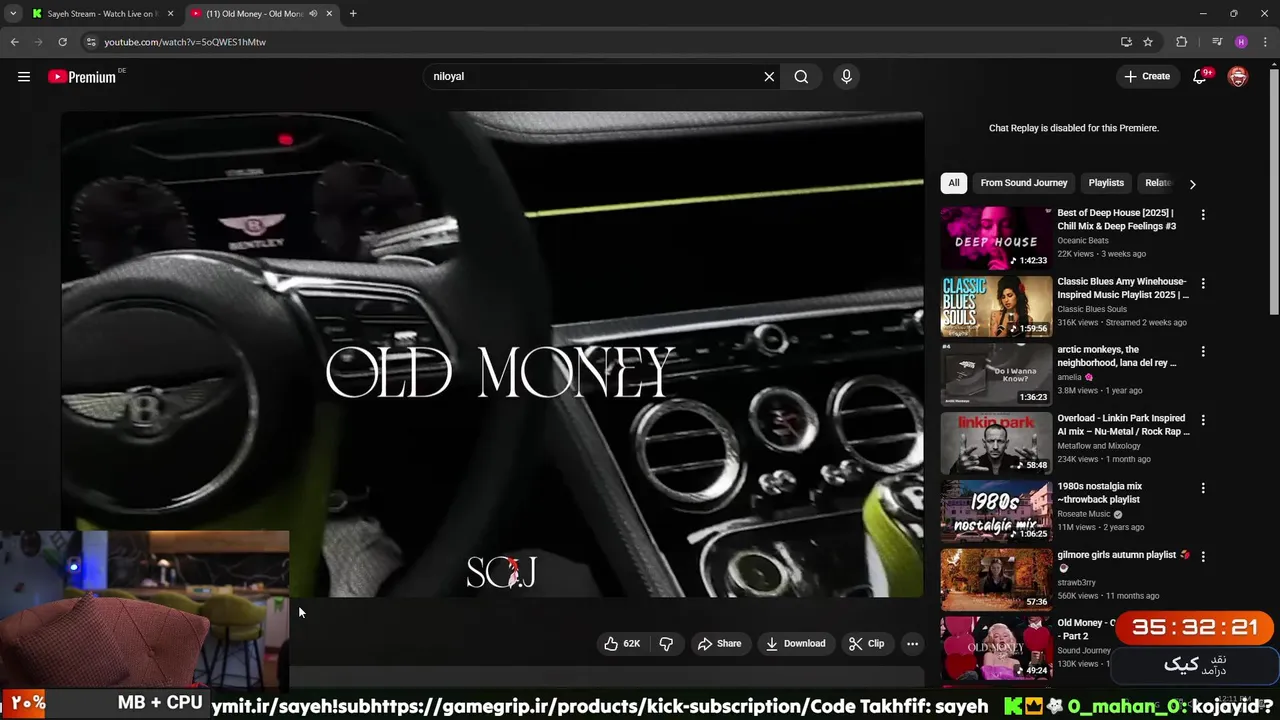The height and width of the screenshot is (720, 1280).
Task: Open gilmore girls autumn thumbnail
Action: click(x=996, y=578)
